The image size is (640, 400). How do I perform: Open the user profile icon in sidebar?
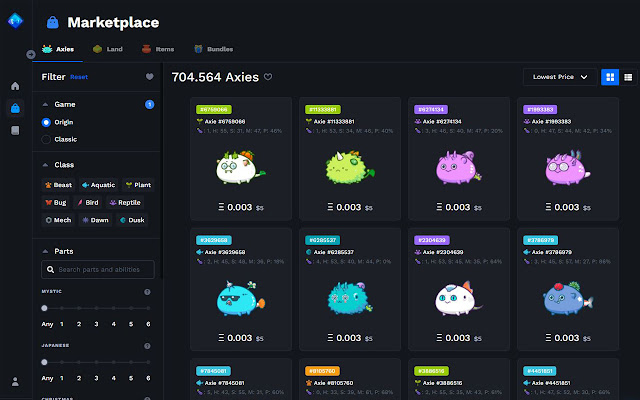coord(15,381)
